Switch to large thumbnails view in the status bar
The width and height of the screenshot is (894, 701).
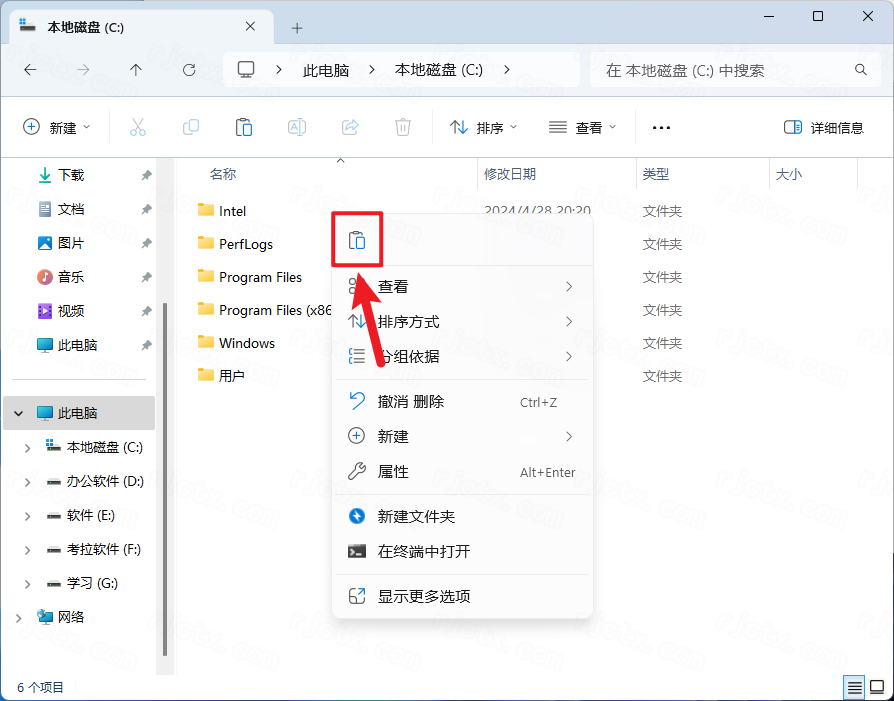tap(877, 687)
